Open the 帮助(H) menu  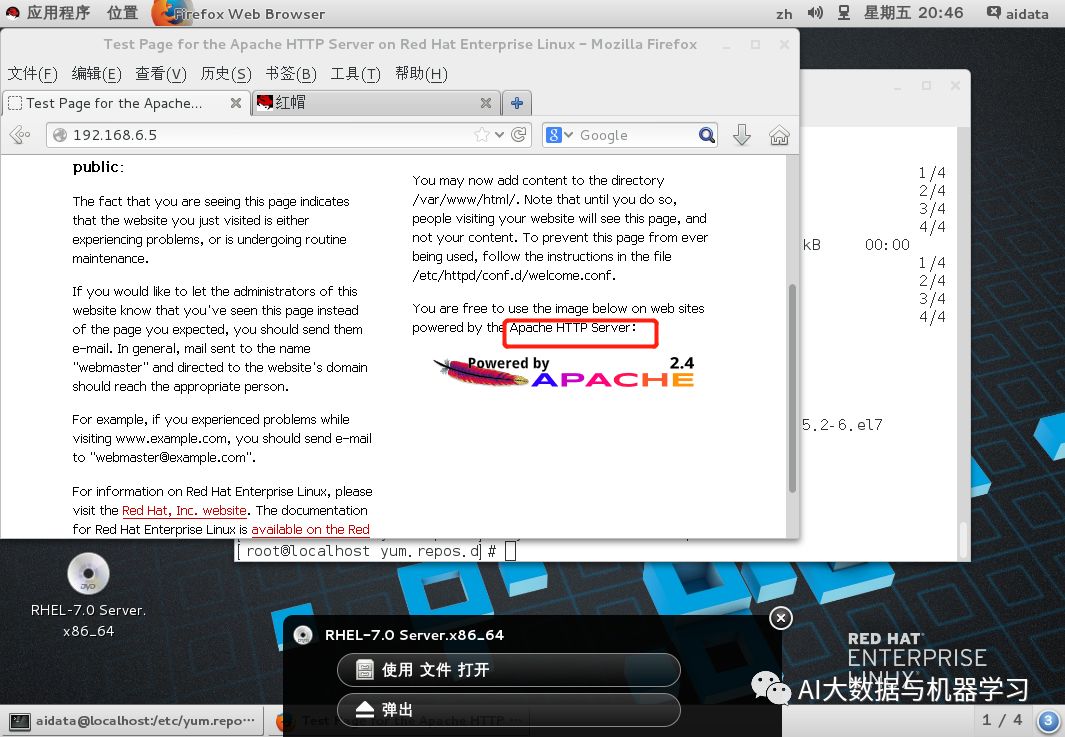click(x=421, y=73)
